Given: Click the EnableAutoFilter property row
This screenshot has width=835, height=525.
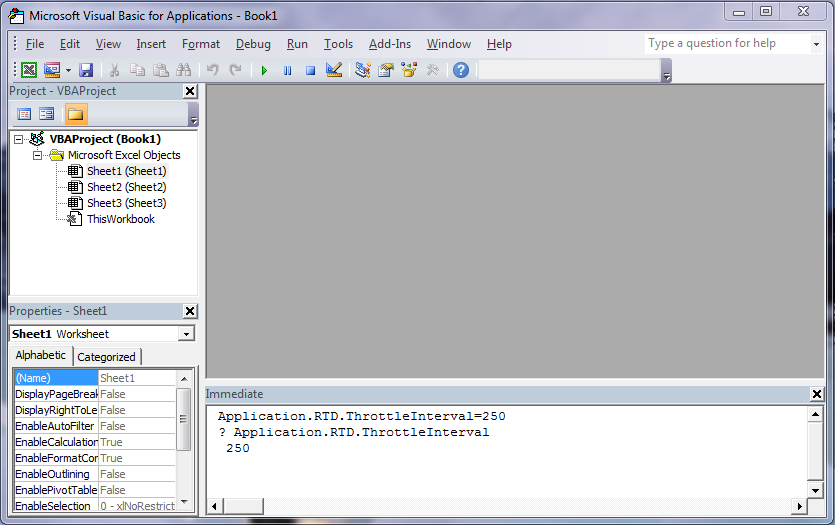Looking at the screenshot, I should 95,426.
